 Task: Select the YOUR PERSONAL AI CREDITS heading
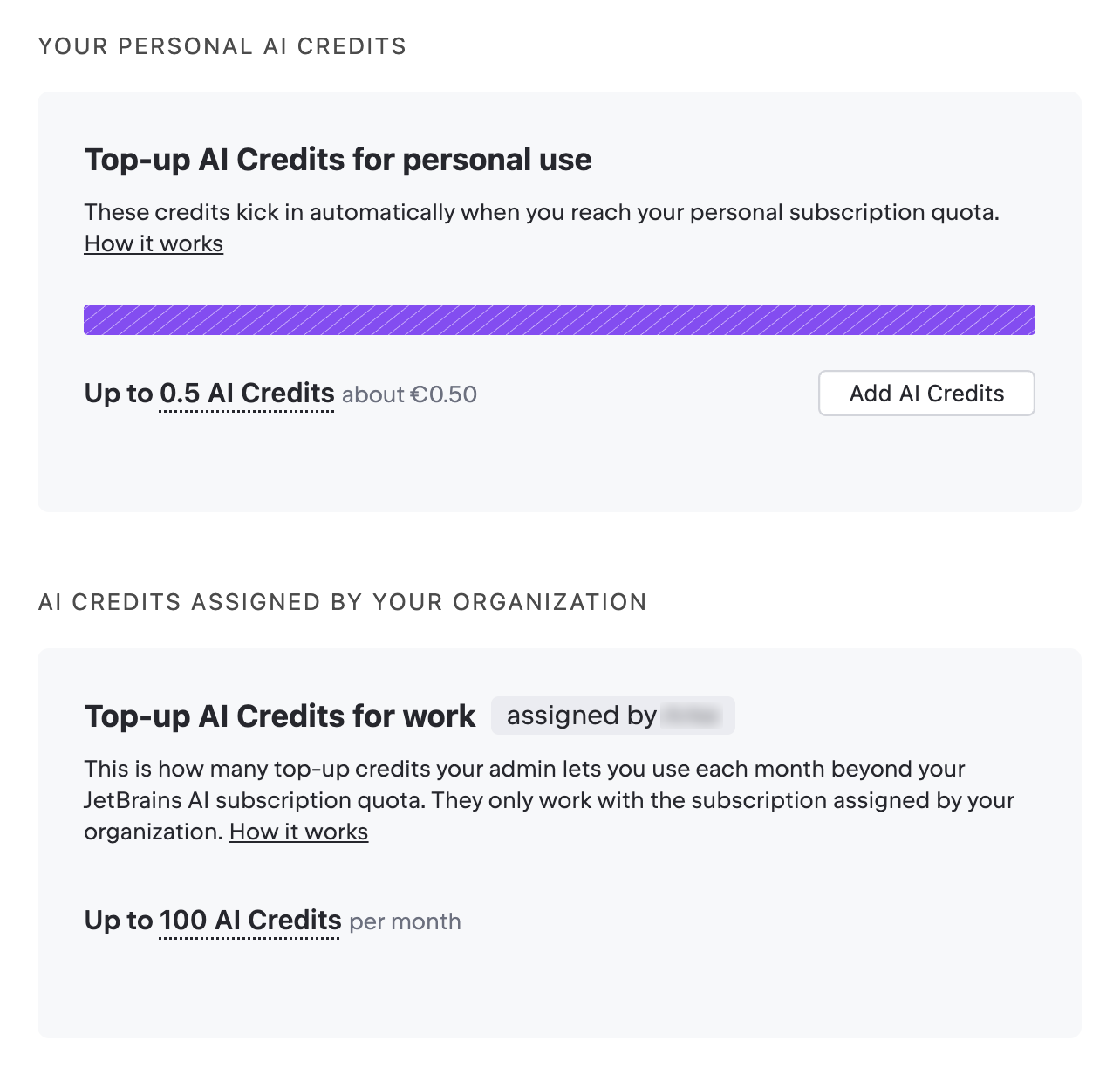click(222, 45)
